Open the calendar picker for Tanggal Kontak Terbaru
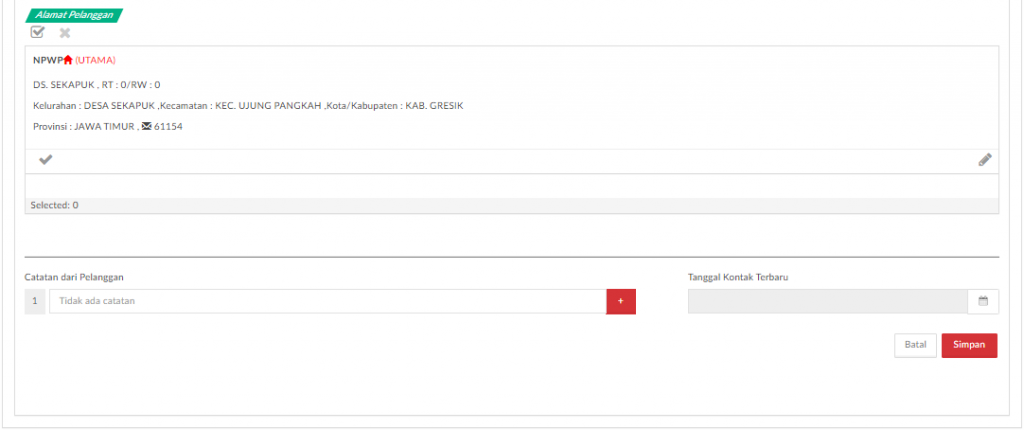The image size is (1024, 430). click(983, 301)
